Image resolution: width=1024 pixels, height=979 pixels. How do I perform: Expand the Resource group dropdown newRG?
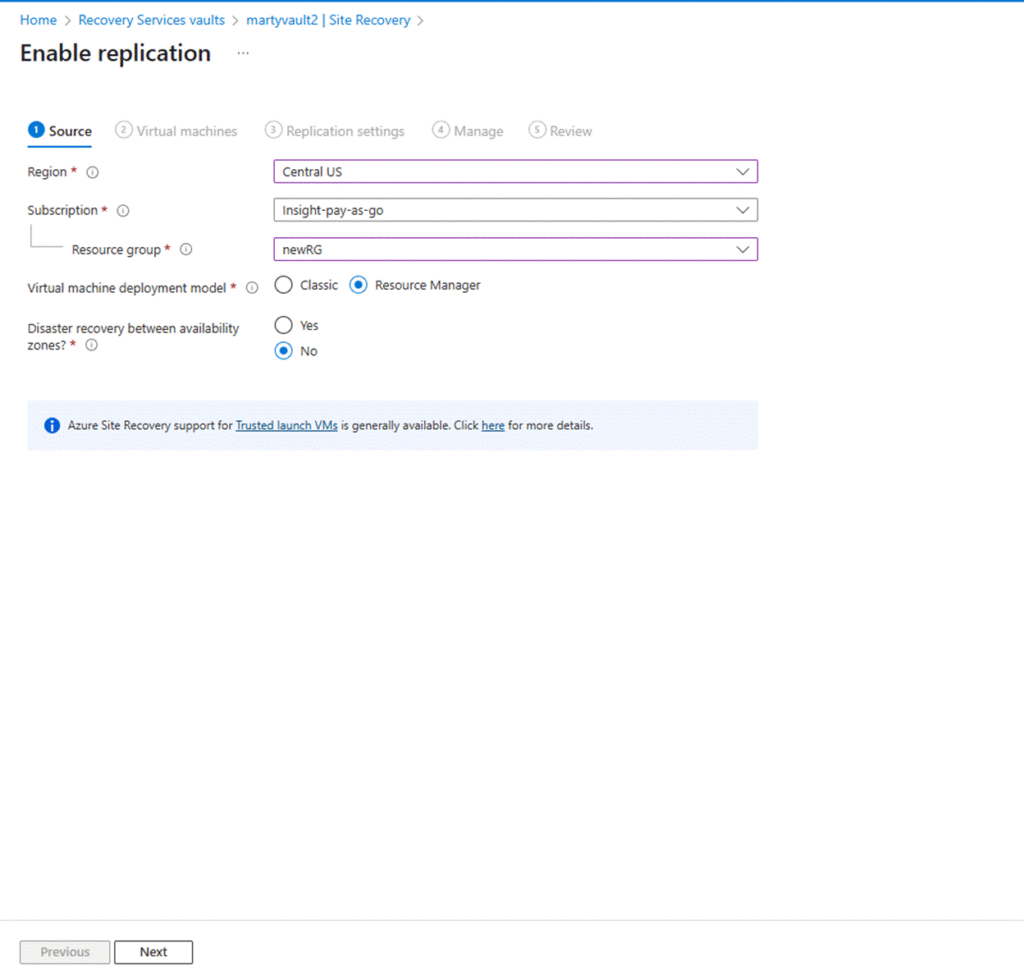click(515, 249)
